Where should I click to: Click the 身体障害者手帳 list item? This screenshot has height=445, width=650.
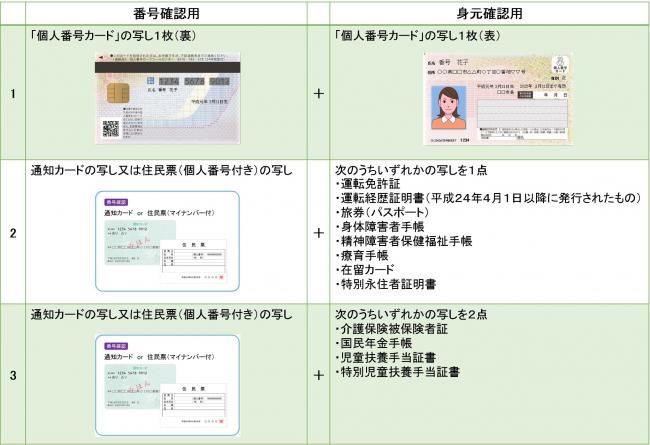click(380, 227)
